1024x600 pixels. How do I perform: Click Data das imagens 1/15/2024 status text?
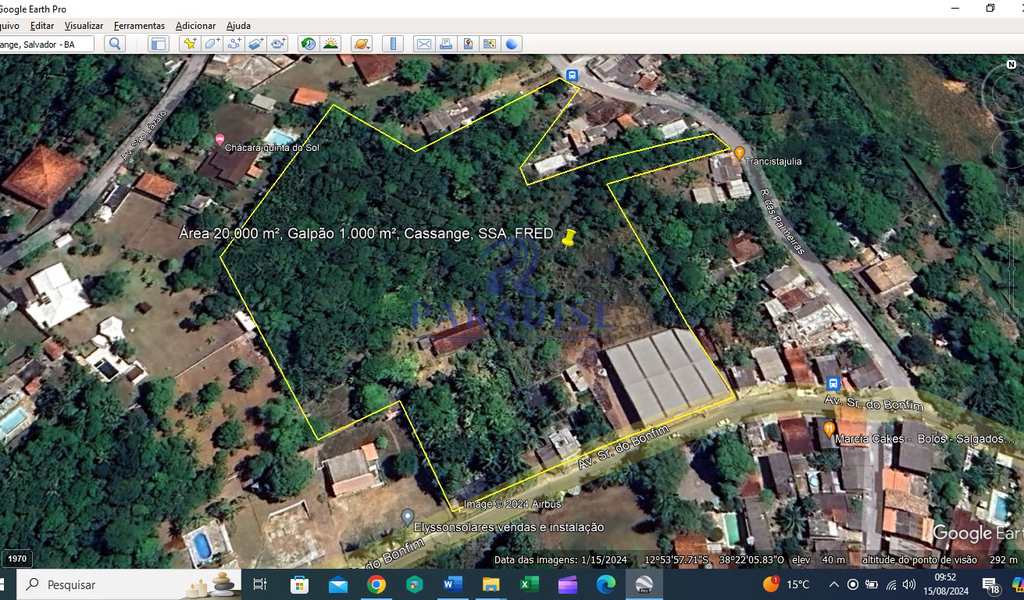[560, 560]
